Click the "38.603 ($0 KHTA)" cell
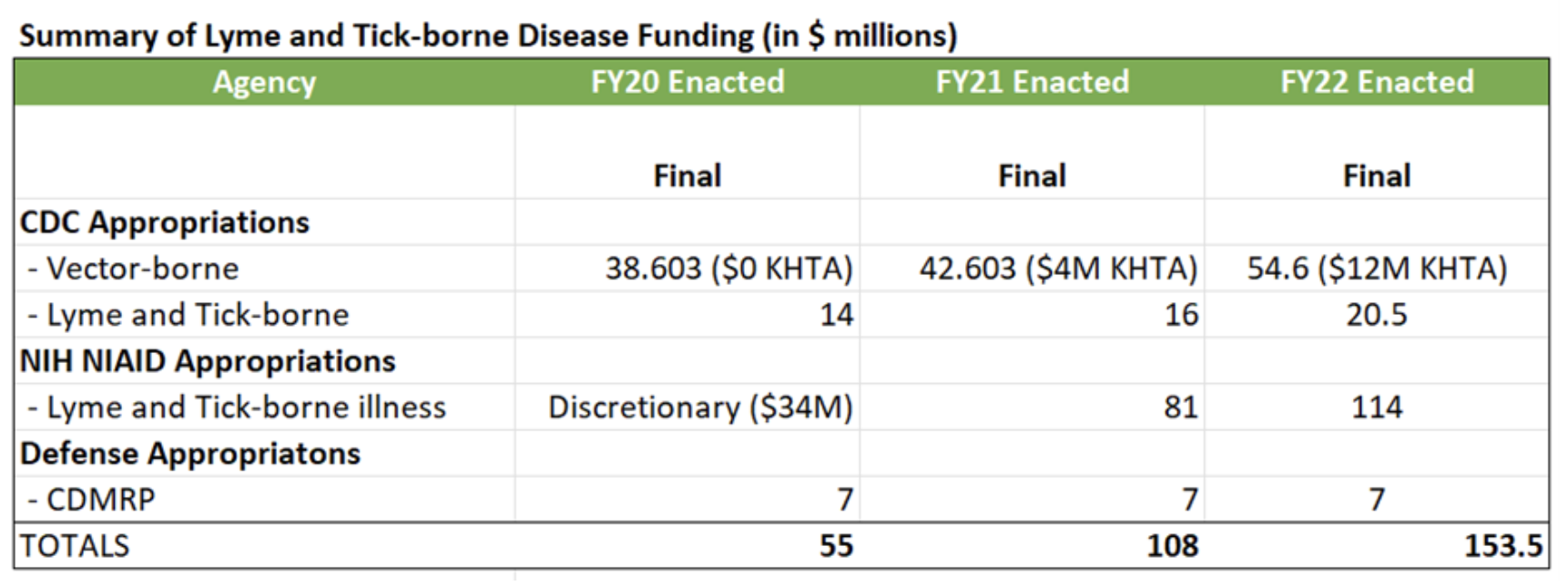Screen dimensions: 1568x586 (x=729, y=268)
